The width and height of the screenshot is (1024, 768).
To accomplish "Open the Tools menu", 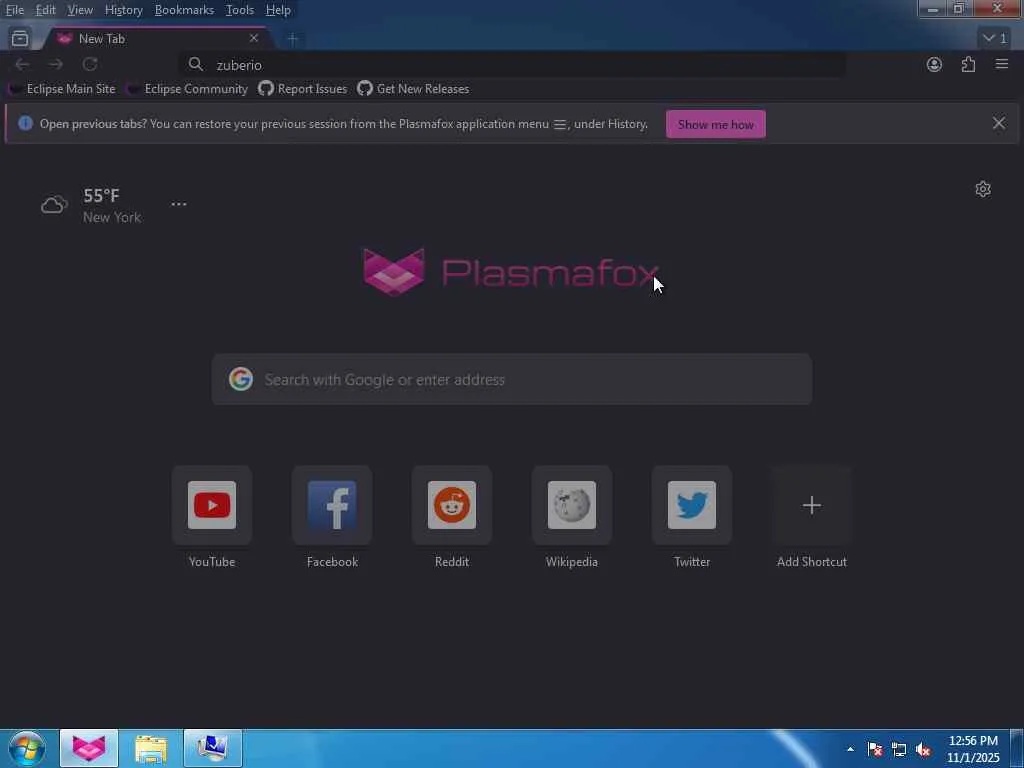I will pyautogui.click(x=240, y=10).
